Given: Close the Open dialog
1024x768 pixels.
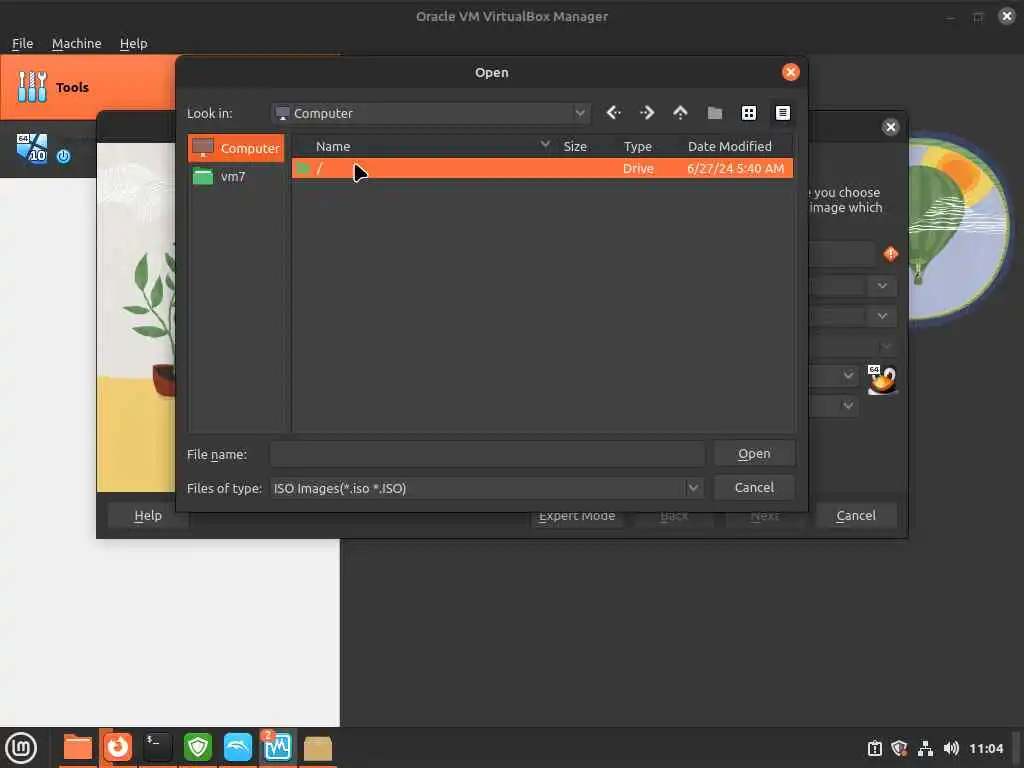Looking at the screenshot, I should (x=791, y=72).
